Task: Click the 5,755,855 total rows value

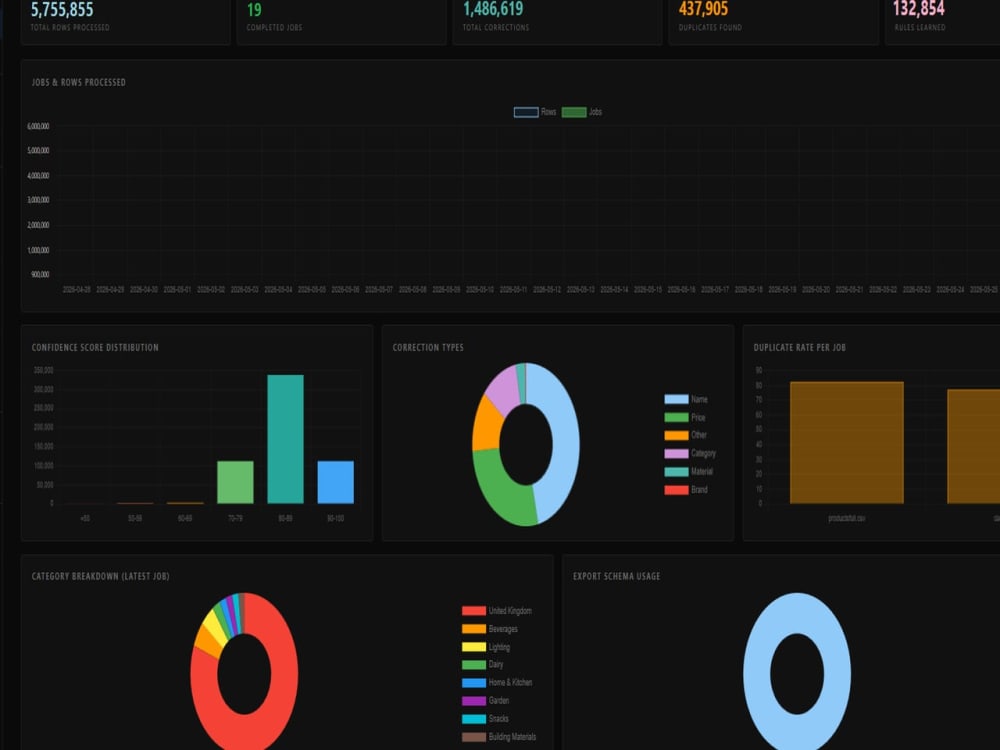Action: [x=62, y=10]
